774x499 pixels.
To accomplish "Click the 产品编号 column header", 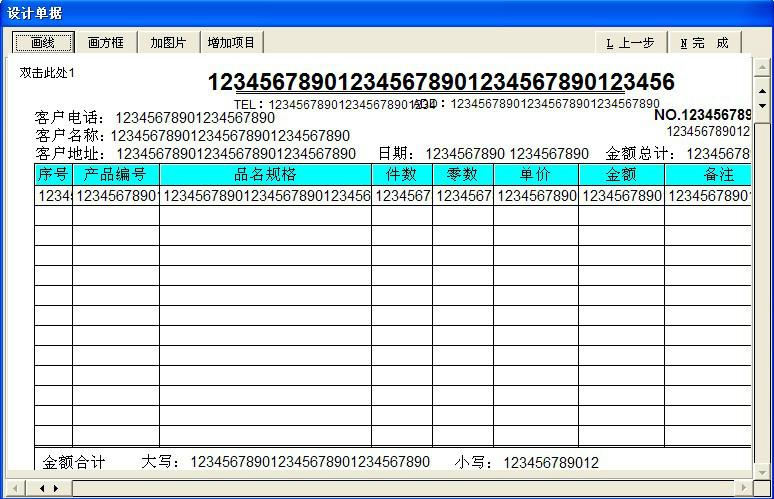I will pos(116,174).
